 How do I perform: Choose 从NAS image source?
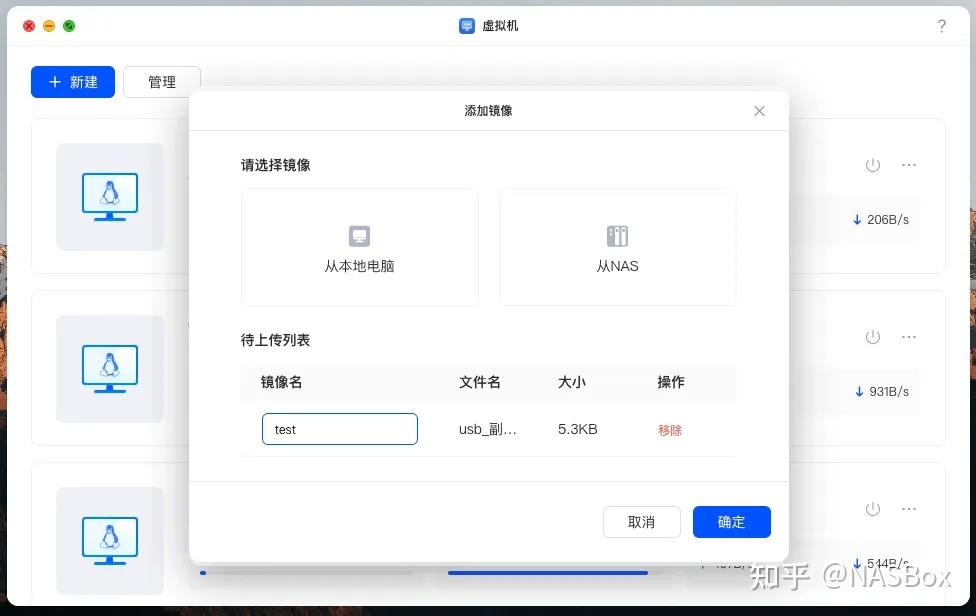617,247
